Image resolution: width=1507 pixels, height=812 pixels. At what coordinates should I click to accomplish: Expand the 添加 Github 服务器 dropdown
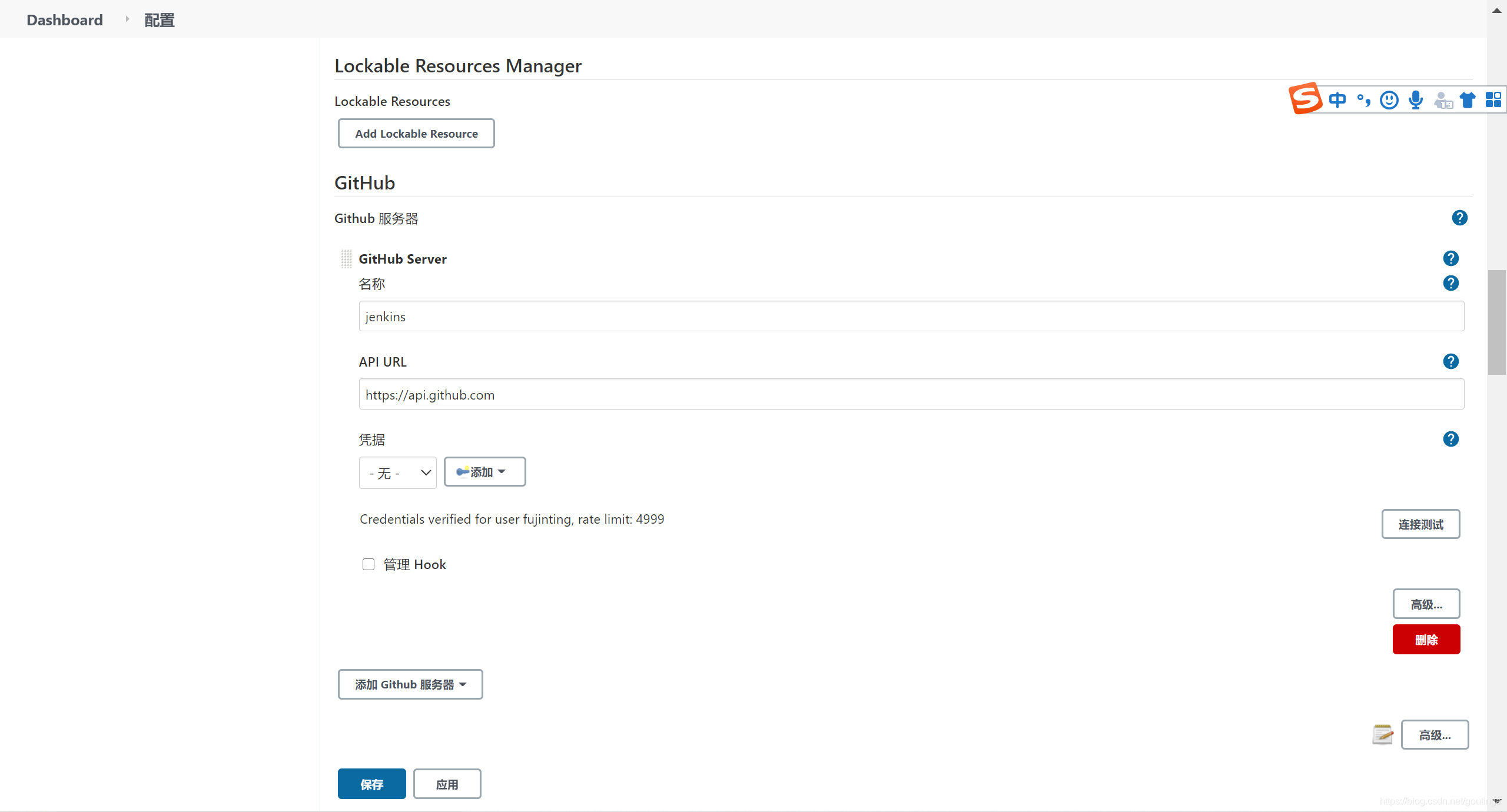(x=410, y=684)
